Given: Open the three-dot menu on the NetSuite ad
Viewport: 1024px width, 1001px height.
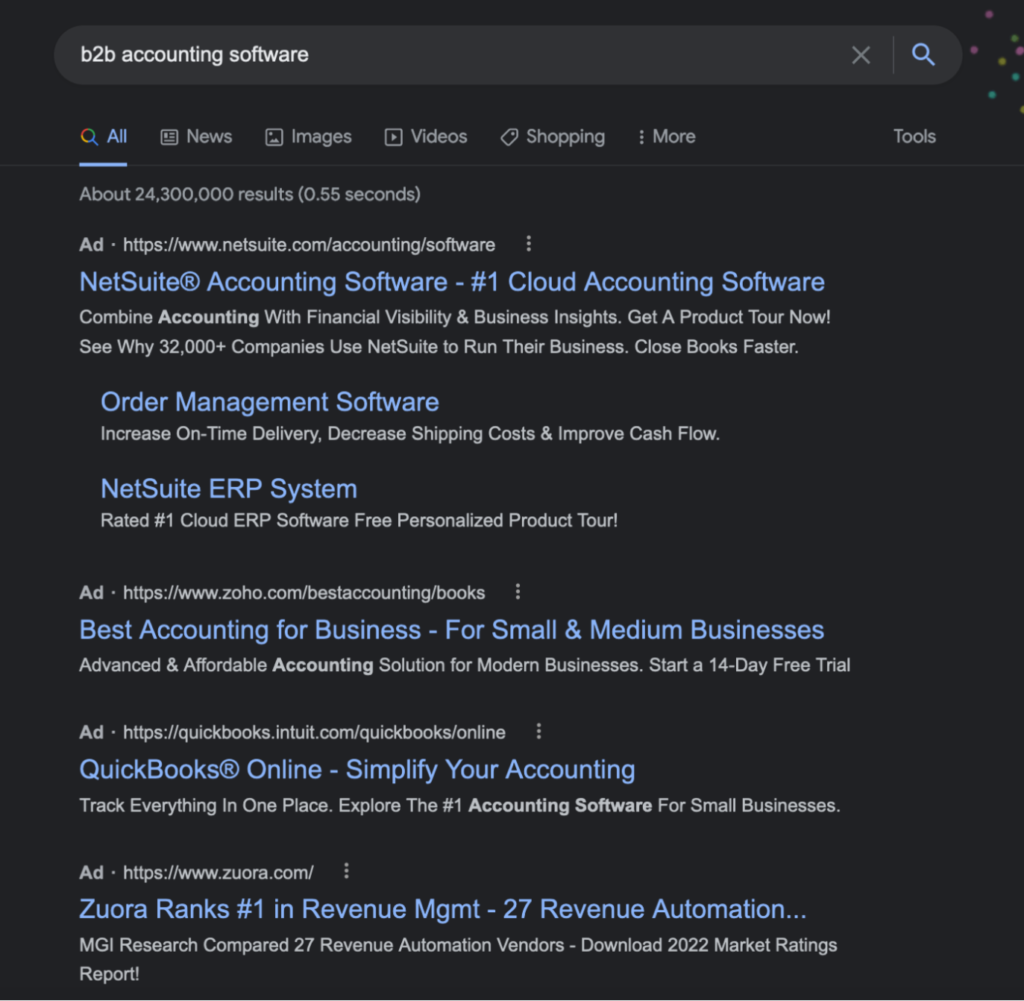Looking at the screenshot, I should coord(528,243).
